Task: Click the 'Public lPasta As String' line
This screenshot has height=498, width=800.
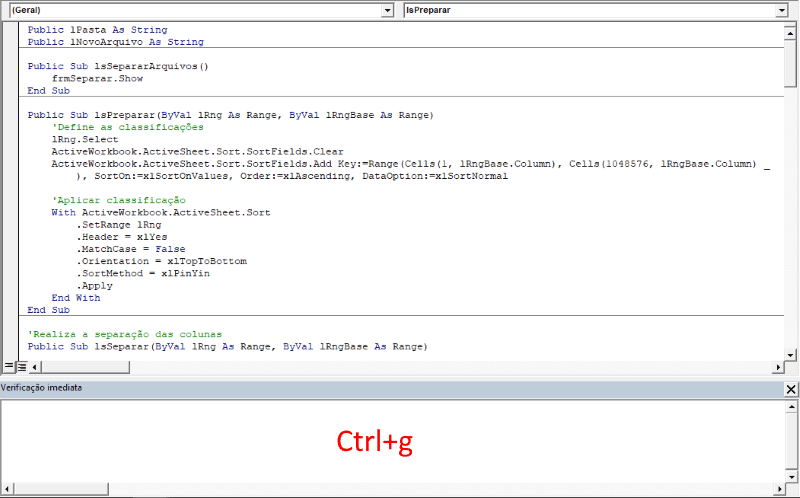Action: (x=97, y=30)
